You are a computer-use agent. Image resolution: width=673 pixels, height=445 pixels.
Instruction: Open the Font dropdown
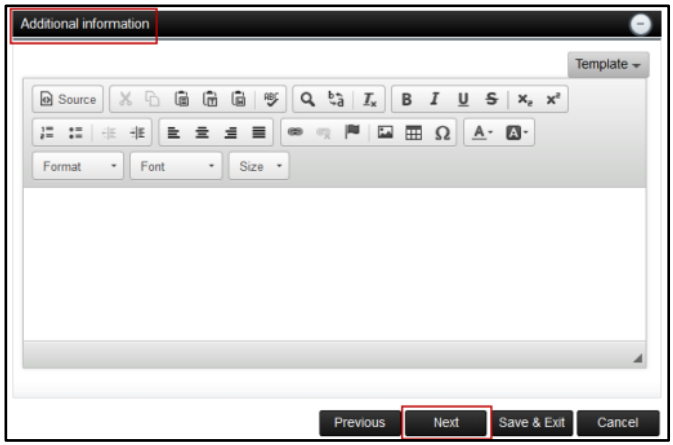tap(176, 166)
